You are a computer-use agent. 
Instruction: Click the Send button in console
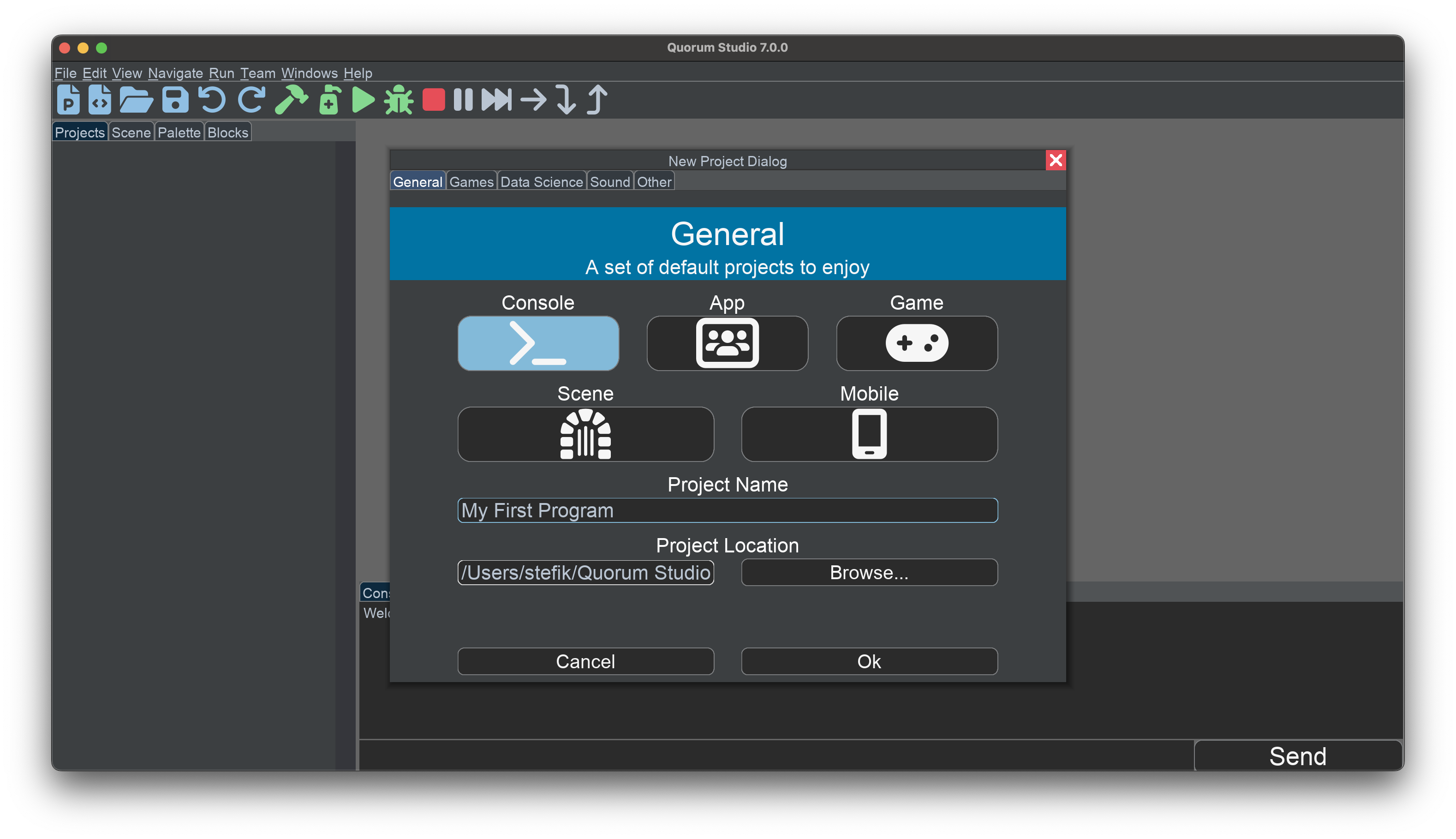click(x=1298, y=755)
